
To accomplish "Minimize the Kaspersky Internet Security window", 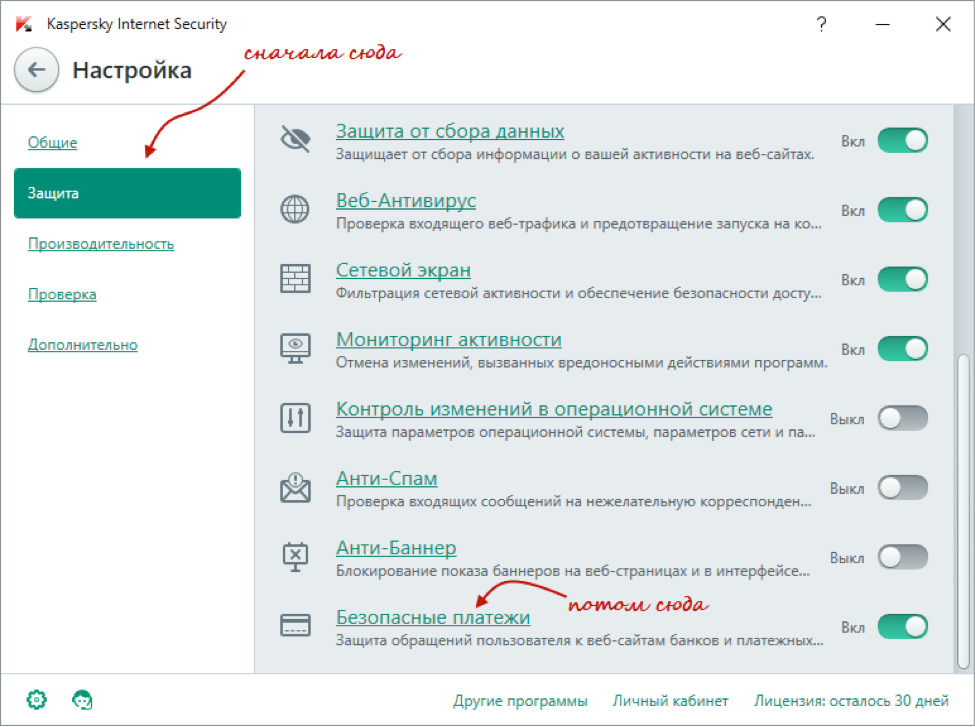I will coord(882,24).
